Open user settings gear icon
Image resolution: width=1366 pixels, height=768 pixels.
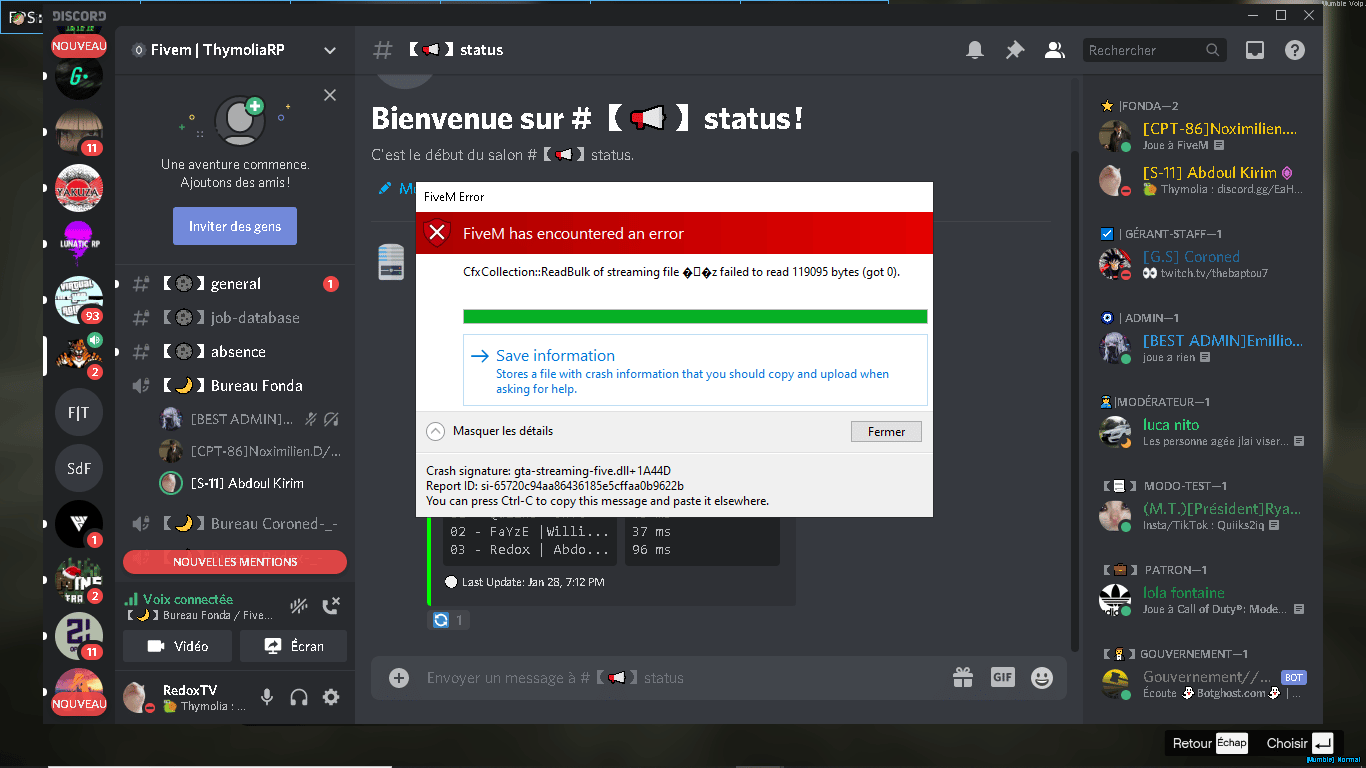[x=331, y=698]
